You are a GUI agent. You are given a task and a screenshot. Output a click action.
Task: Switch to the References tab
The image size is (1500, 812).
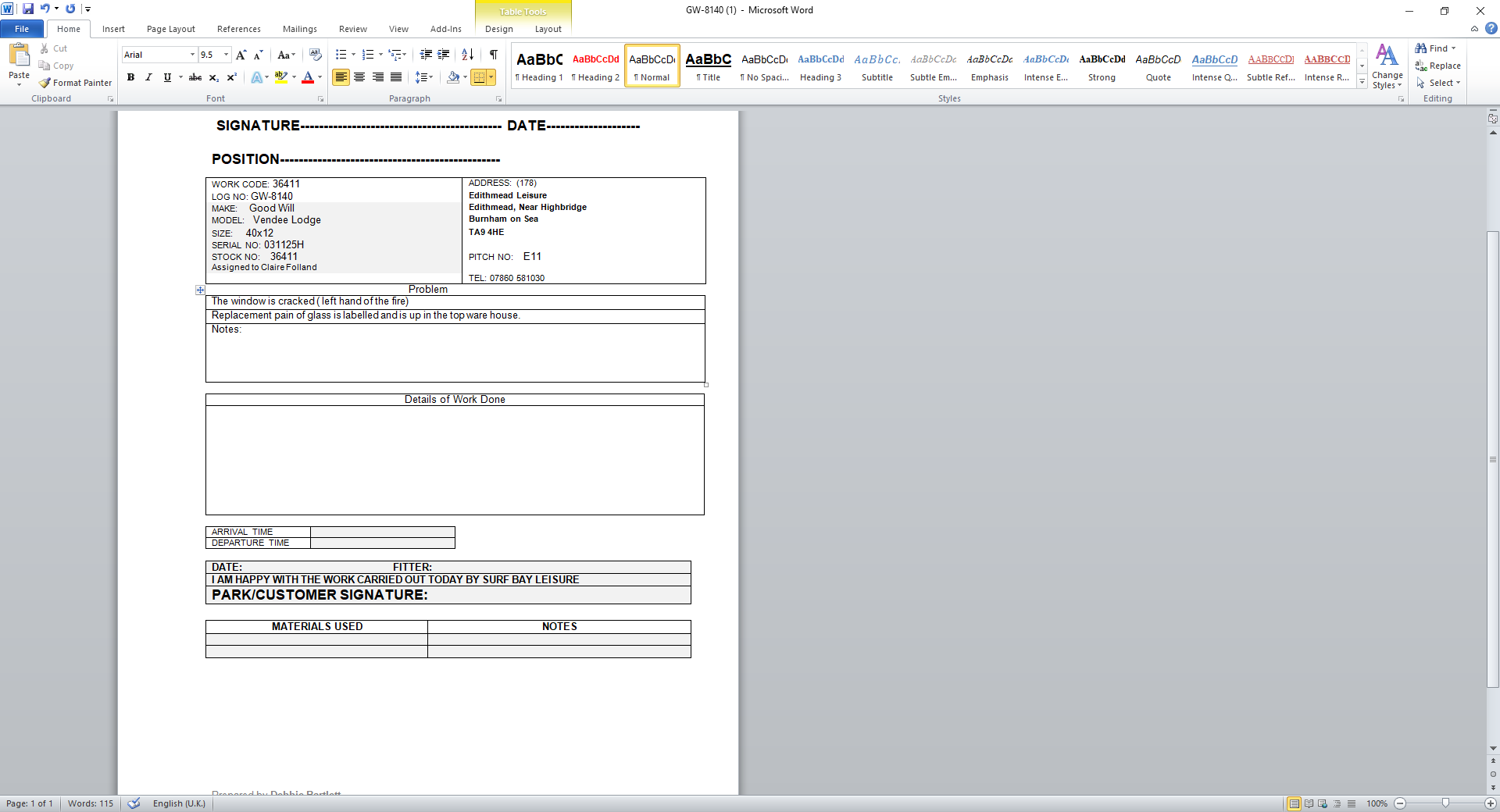pos(239,29)
